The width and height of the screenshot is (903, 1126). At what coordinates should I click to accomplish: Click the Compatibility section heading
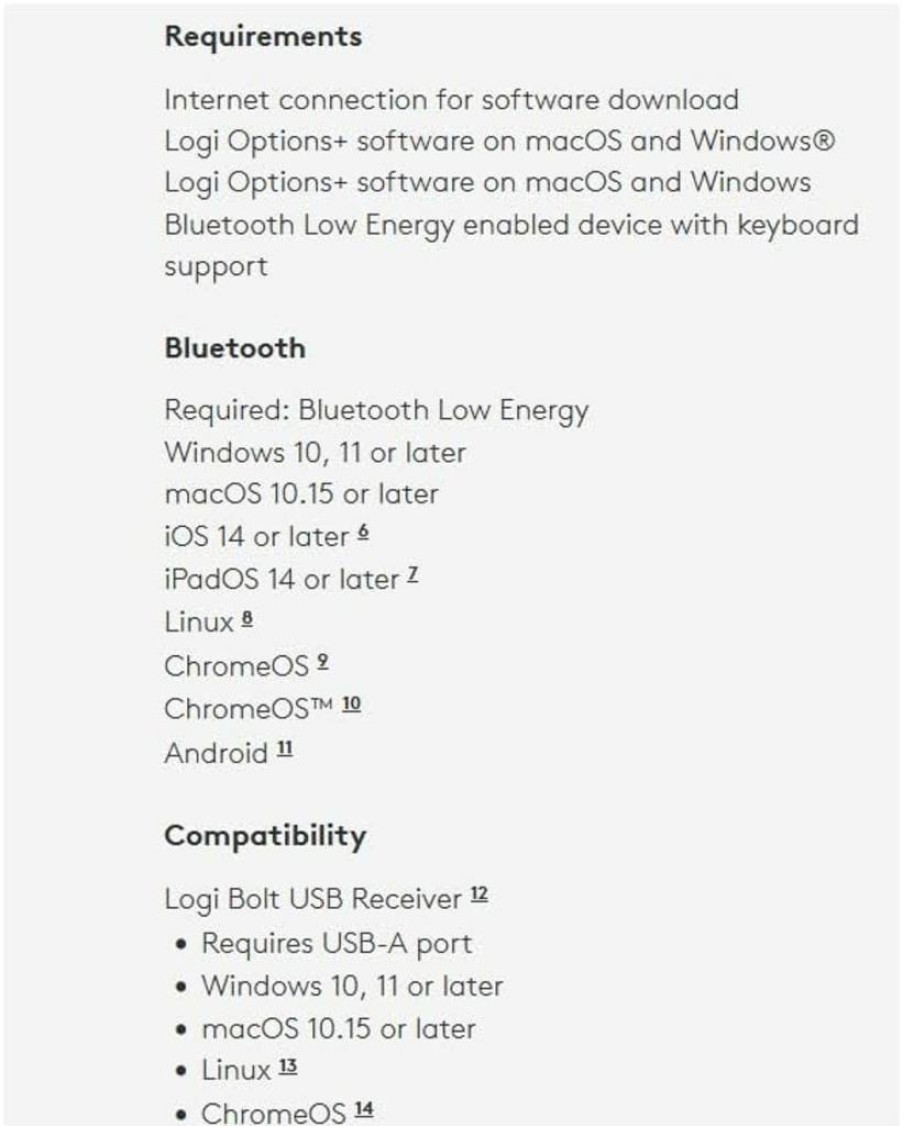point(265,836)
